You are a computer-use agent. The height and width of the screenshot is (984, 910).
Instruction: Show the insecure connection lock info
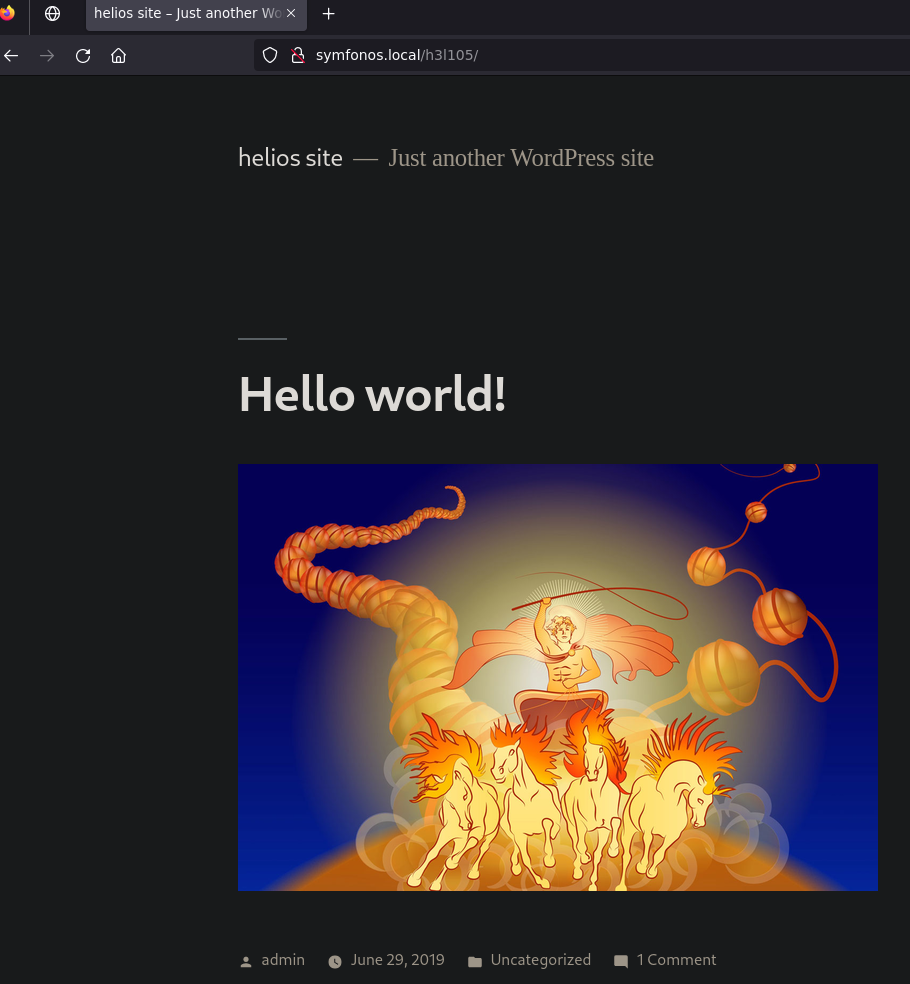click(296, 55)
